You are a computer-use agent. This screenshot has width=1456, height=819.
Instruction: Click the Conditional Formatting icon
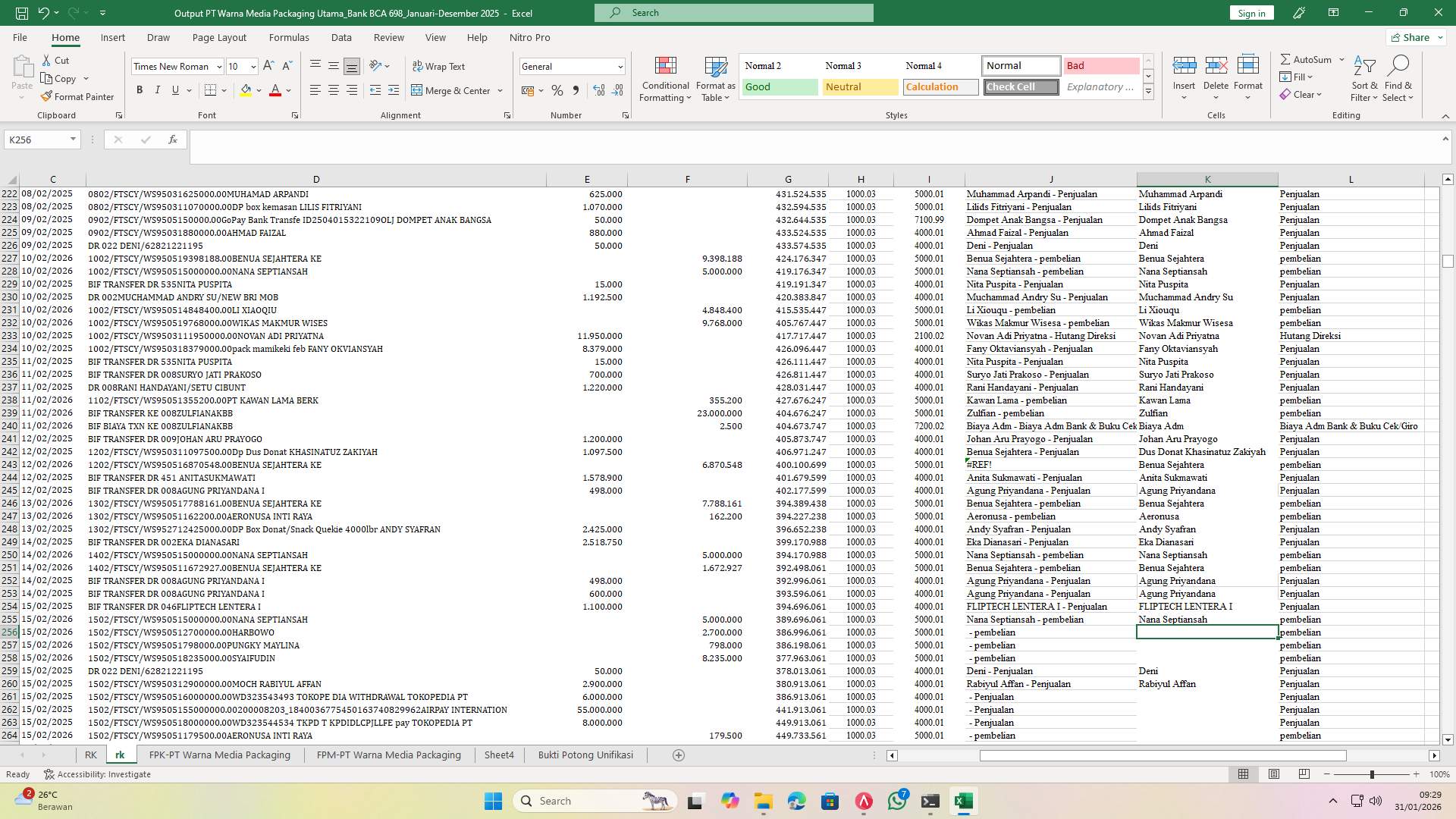(665, 78)
